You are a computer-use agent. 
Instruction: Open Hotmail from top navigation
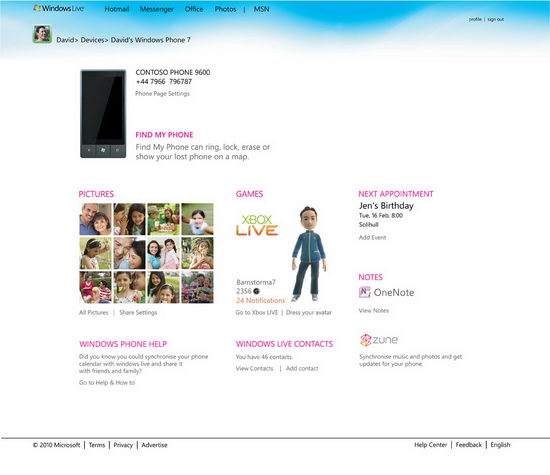[x=117, y=9]
